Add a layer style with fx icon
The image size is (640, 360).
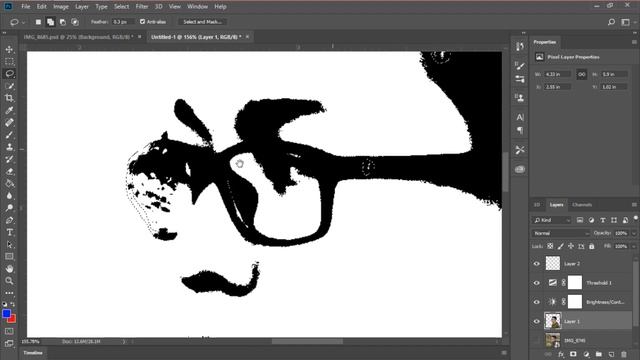click(560, 354)
